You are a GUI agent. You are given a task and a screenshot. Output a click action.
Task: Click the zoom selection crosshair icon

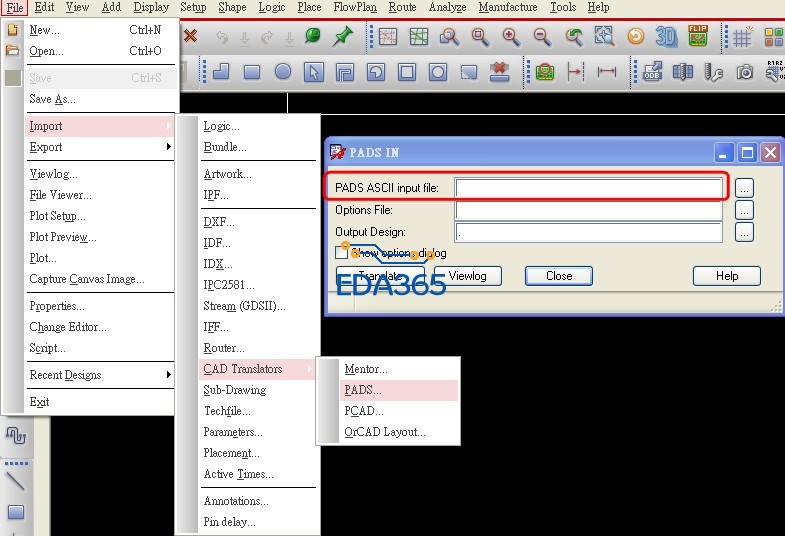tap(604, 36)
